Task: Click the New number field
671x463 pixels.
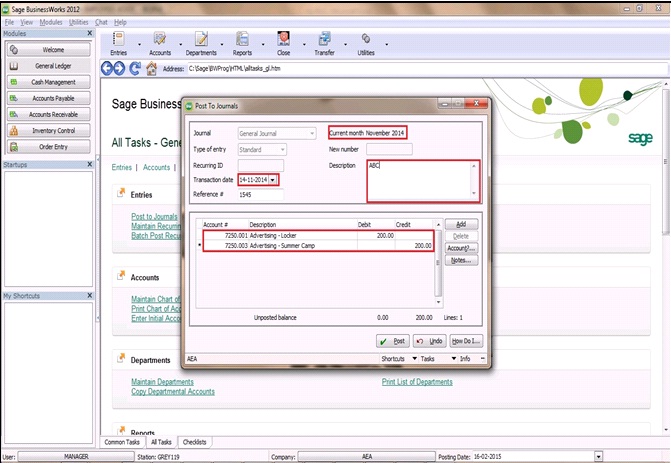Action: (389, 149)
